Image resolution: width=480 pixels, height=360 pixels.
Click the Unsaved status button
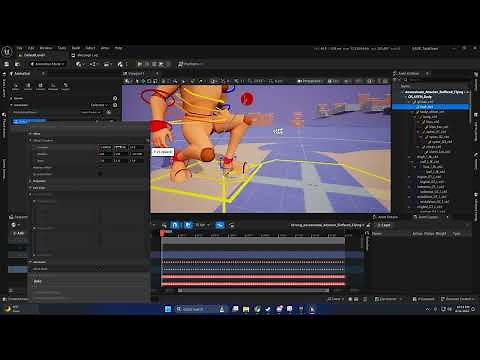pos(424,299)
